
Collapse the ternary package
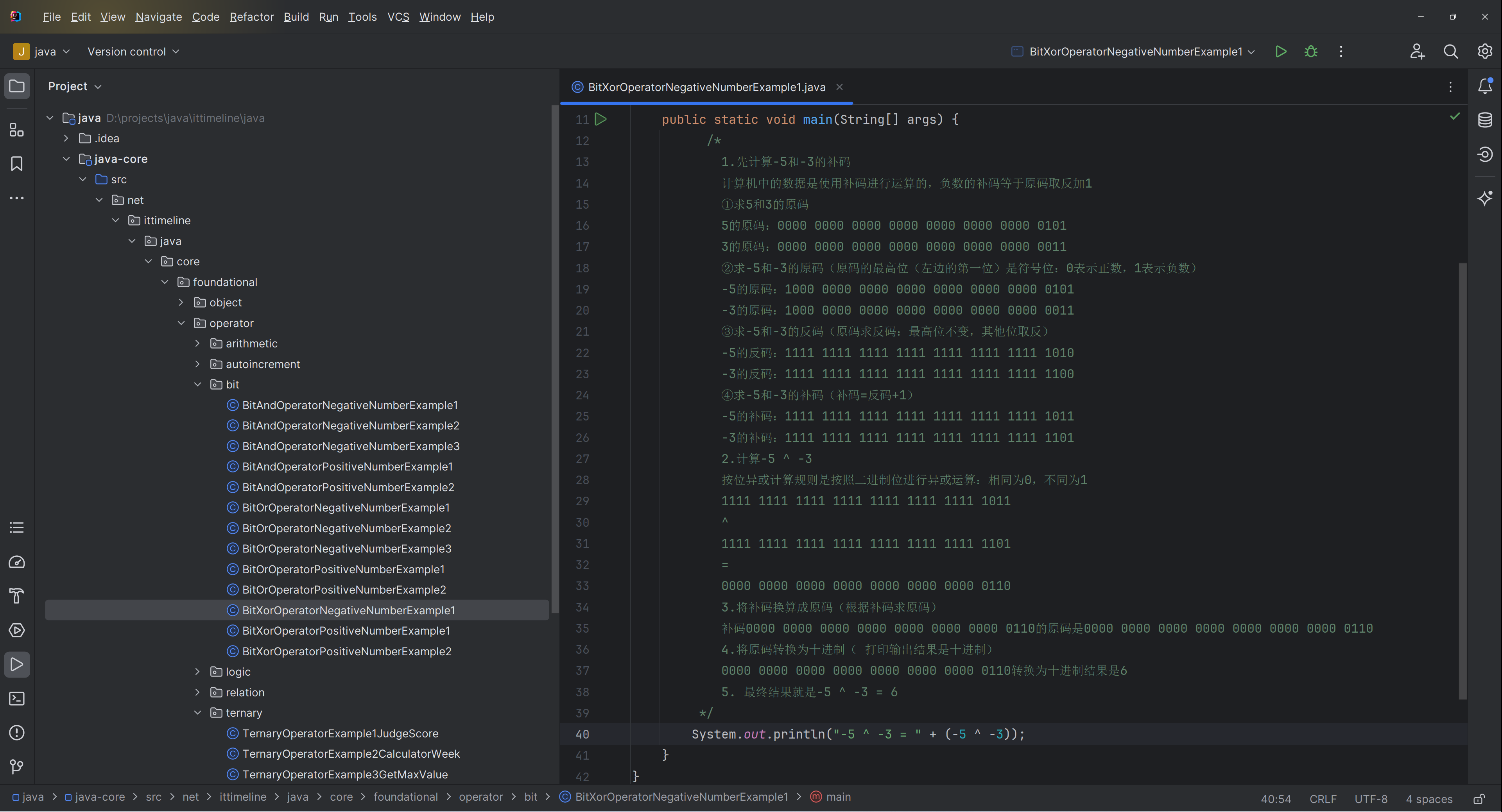point(198,713)
